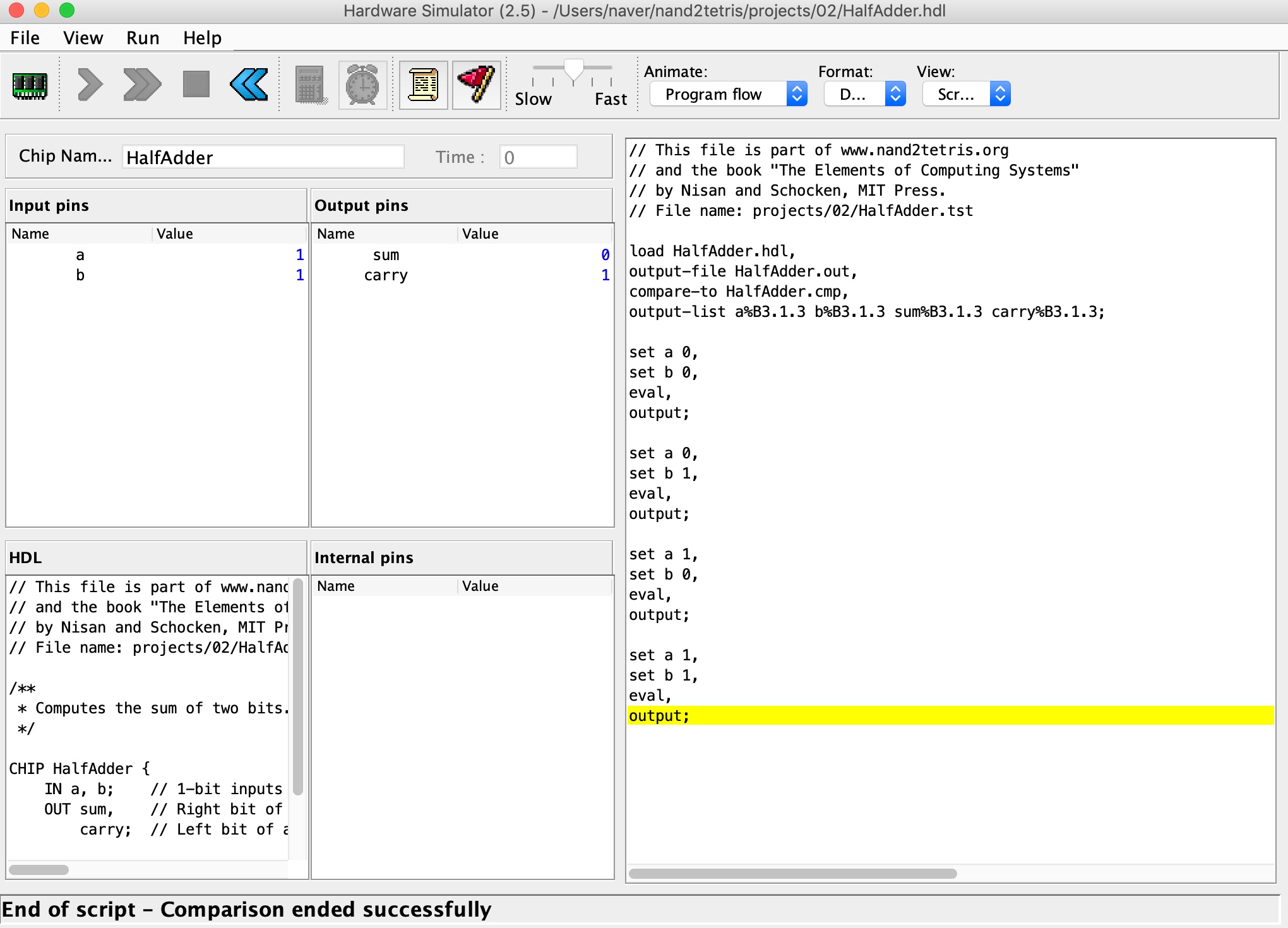Click the Breakpoints red flag icon
This screenshot has width=1288, height=928.
click(x=477, y=85)
